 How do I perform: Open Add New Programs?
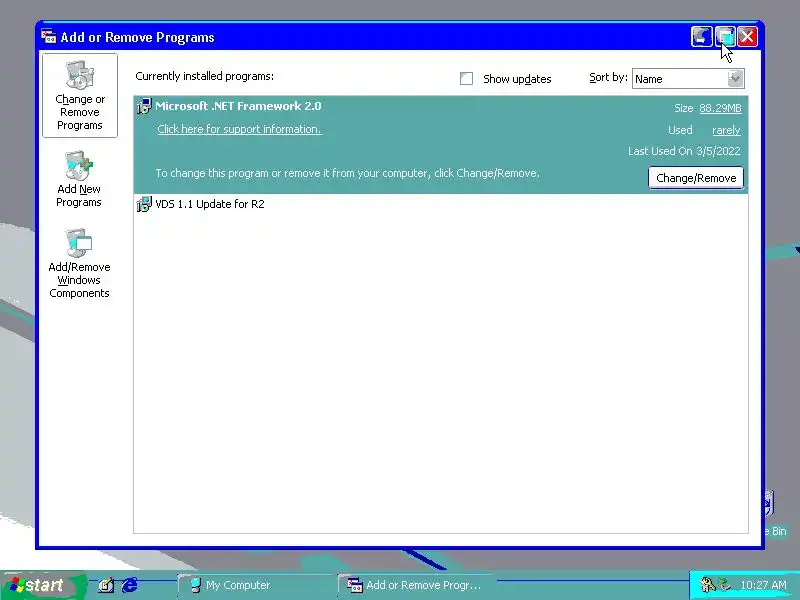[79, 179]
